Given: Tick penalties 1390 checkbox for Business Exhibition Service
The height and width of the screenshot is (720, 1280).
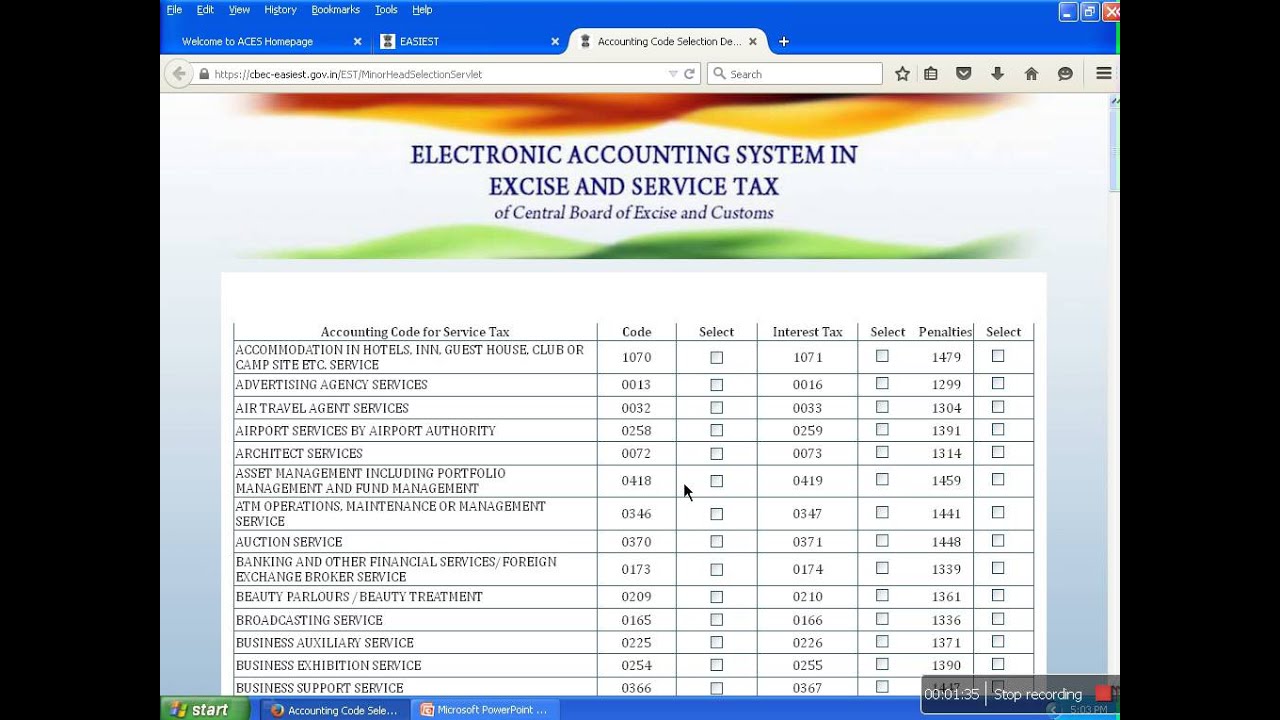Looking at the screenshot, I should [x=998, y=664].
